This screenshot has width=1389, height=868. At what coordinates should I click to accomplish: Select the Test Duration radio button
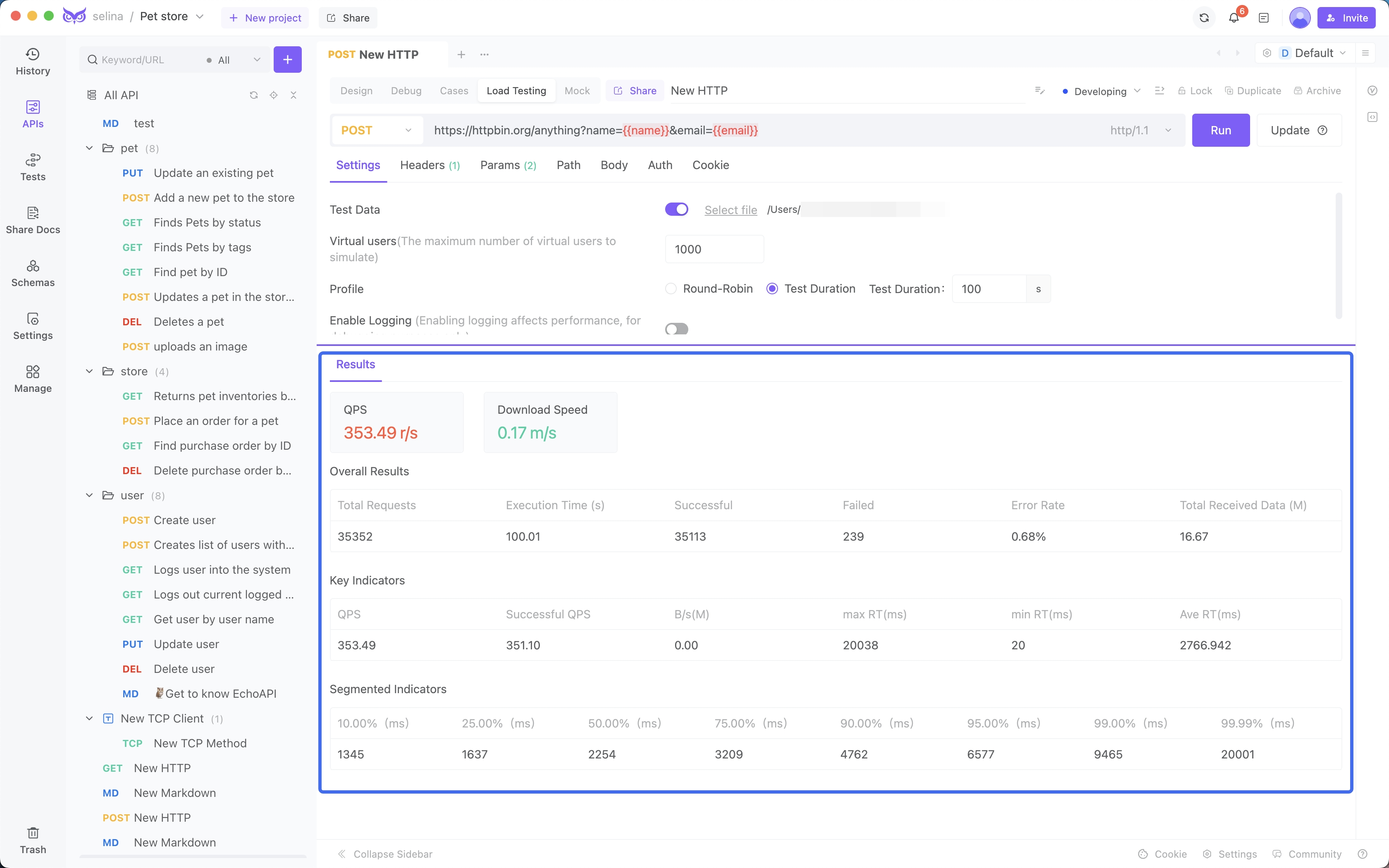point(770,288)
